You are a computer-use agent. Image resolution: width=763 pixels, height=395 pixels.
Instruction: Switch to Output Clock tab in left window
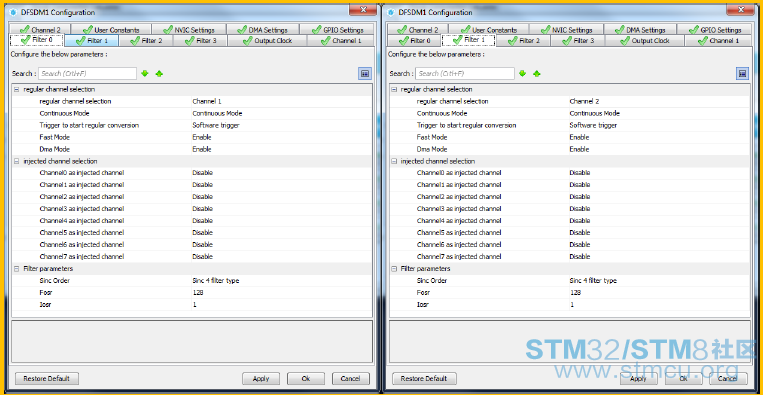pyautogui.click(x=267, y=41)
